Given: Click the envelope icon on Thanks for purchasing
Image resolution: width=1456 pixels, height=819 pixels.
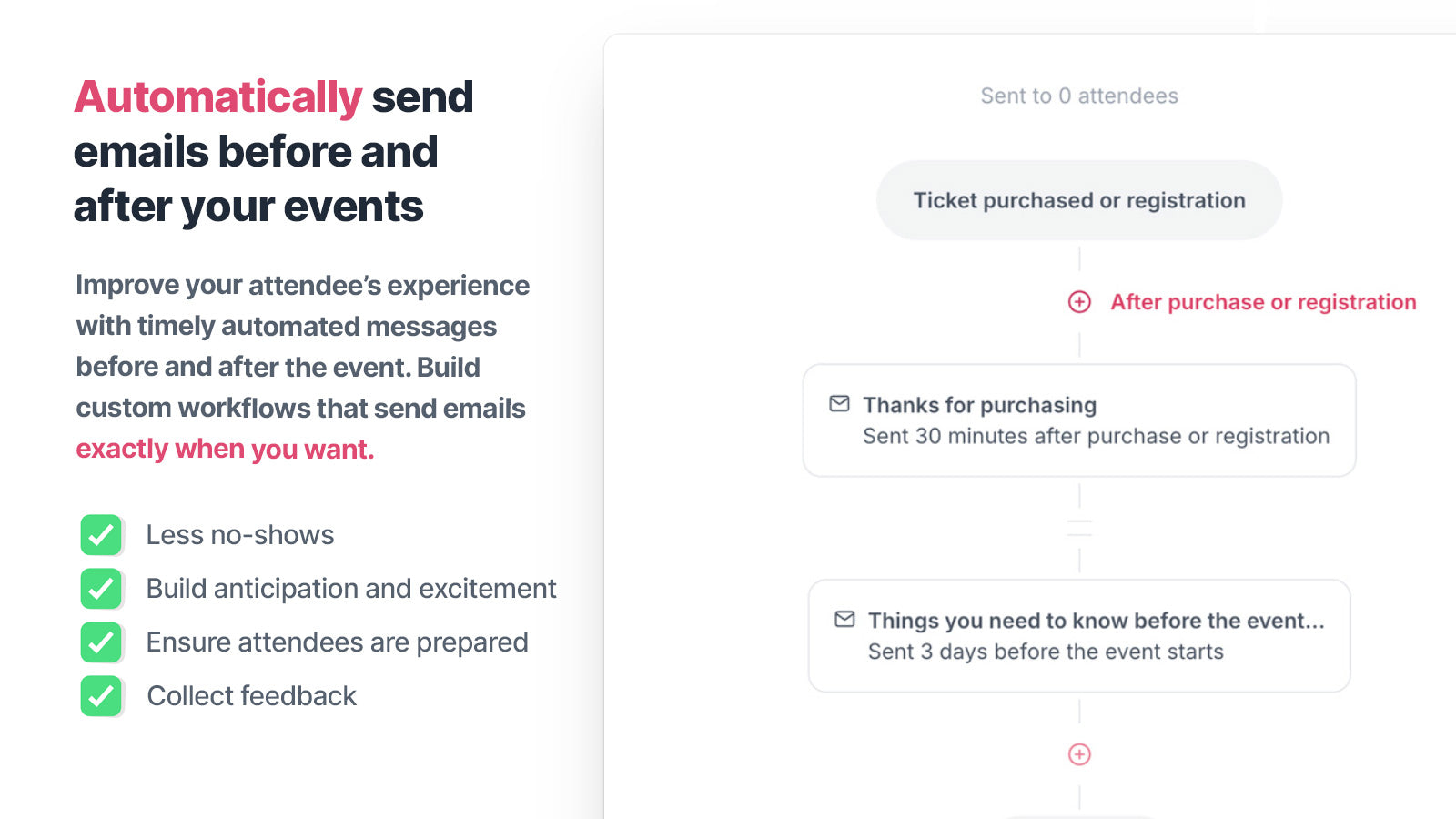Looking at the screenshot, I should [839, 403].
